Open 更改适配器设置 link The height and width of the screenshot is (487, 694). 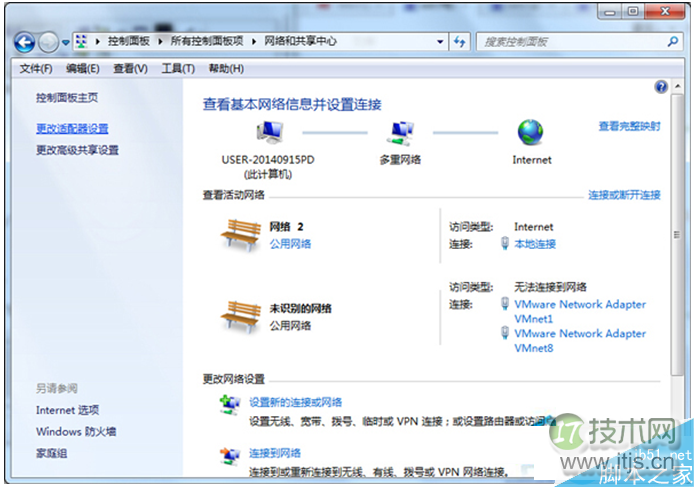point(72,128)
